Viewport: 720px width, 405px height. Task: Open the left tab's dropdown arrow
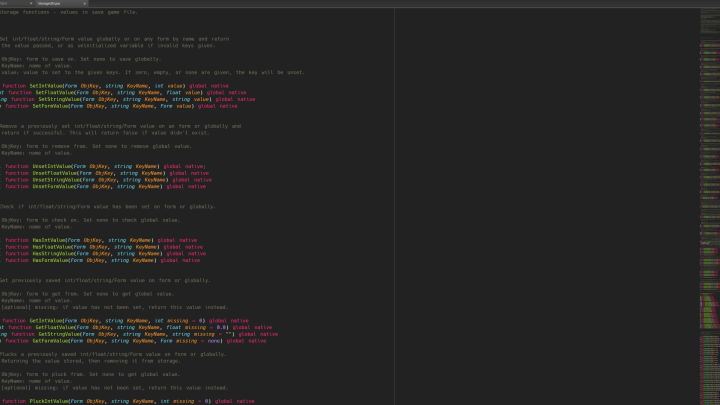click(x=31, y=3)
